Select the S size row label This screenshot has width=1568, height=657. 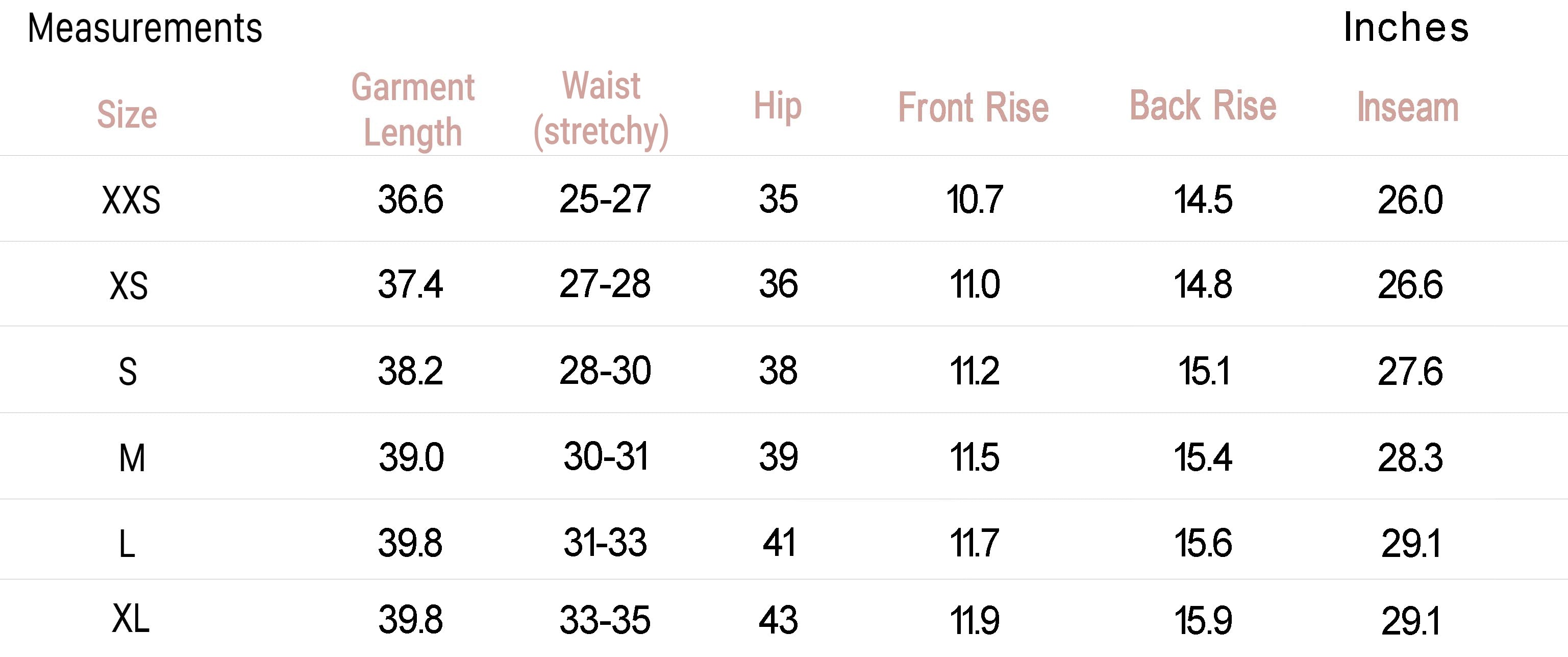[127, 372]
